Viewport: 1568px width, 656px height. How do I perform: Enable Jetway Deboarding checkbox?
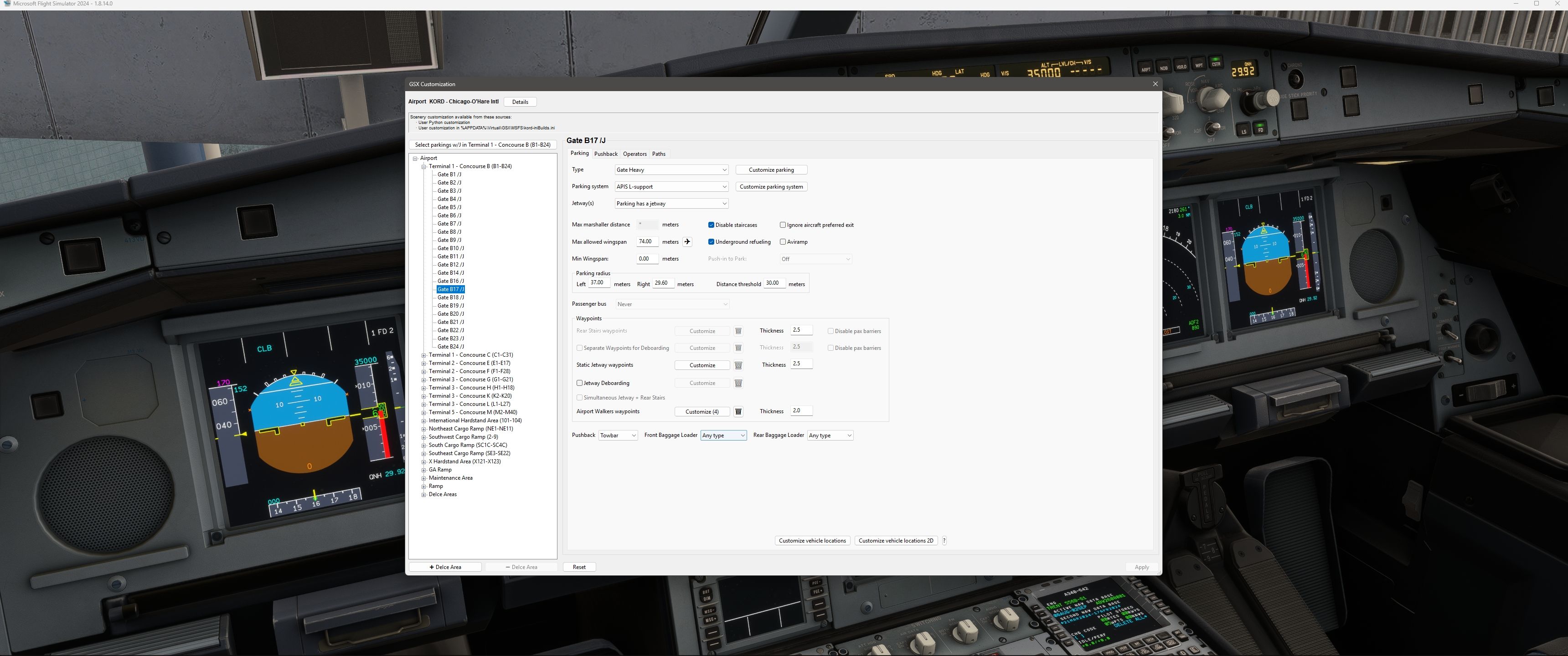[579, 384]
